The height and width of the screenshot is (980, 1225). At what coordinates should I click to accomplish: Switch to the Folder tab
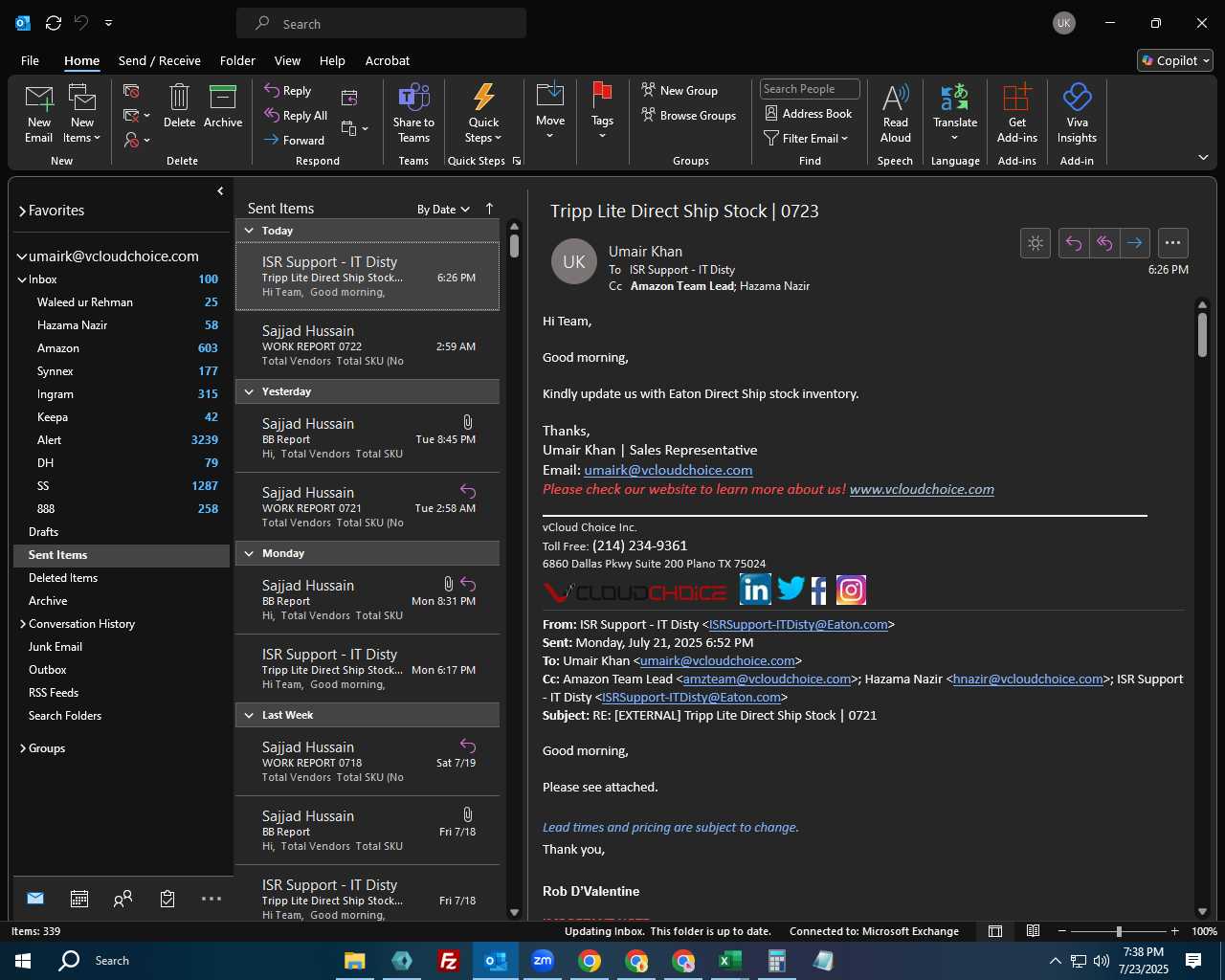tap(237, 60)
